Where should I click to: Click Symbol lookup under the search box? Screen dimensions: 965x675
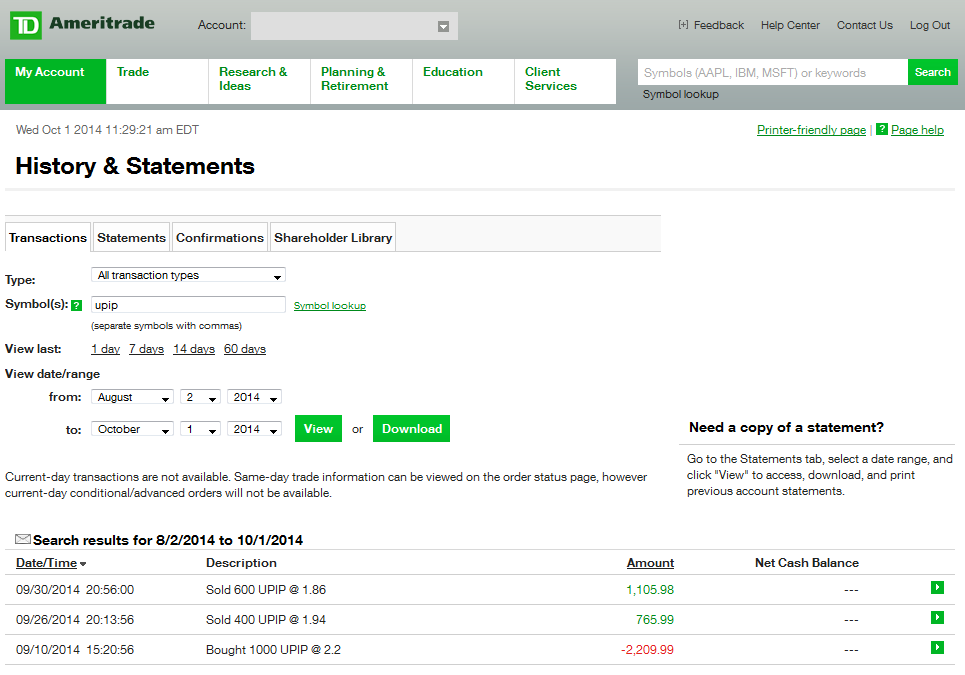coord(681,94)
